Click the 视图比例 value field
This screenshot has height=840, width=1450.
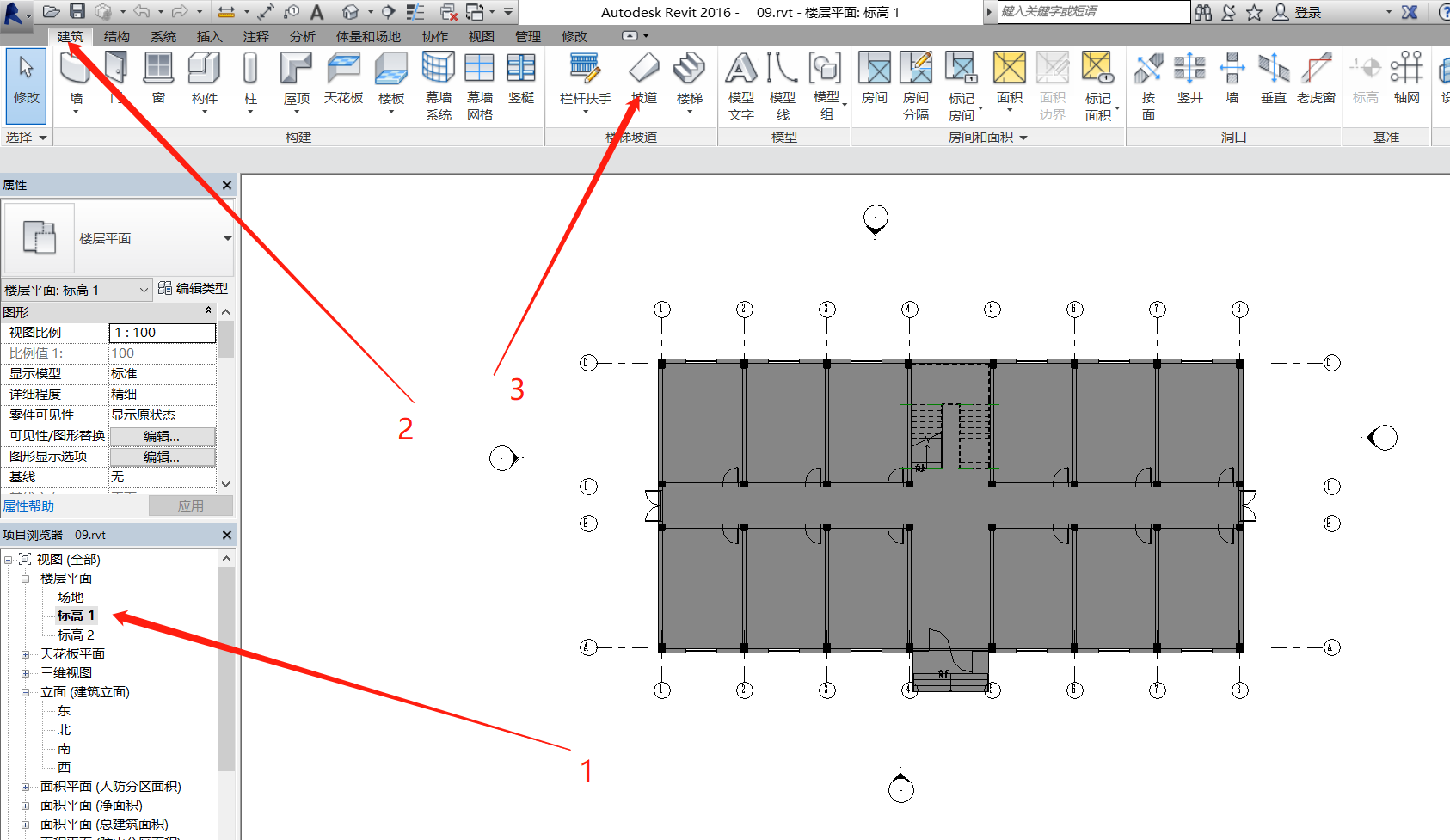pyautogui.click(x=162, y=333)
